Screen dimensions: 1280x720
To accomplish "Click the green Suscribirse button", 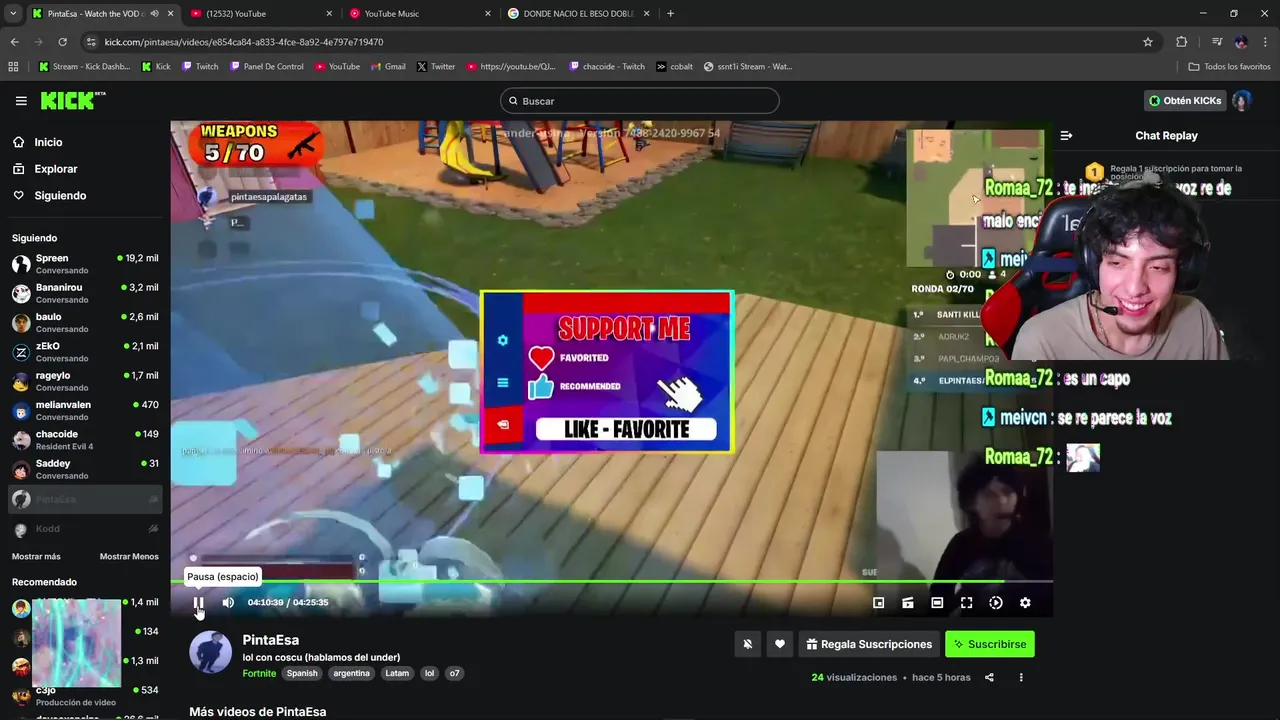I will [x=990, y=644].
